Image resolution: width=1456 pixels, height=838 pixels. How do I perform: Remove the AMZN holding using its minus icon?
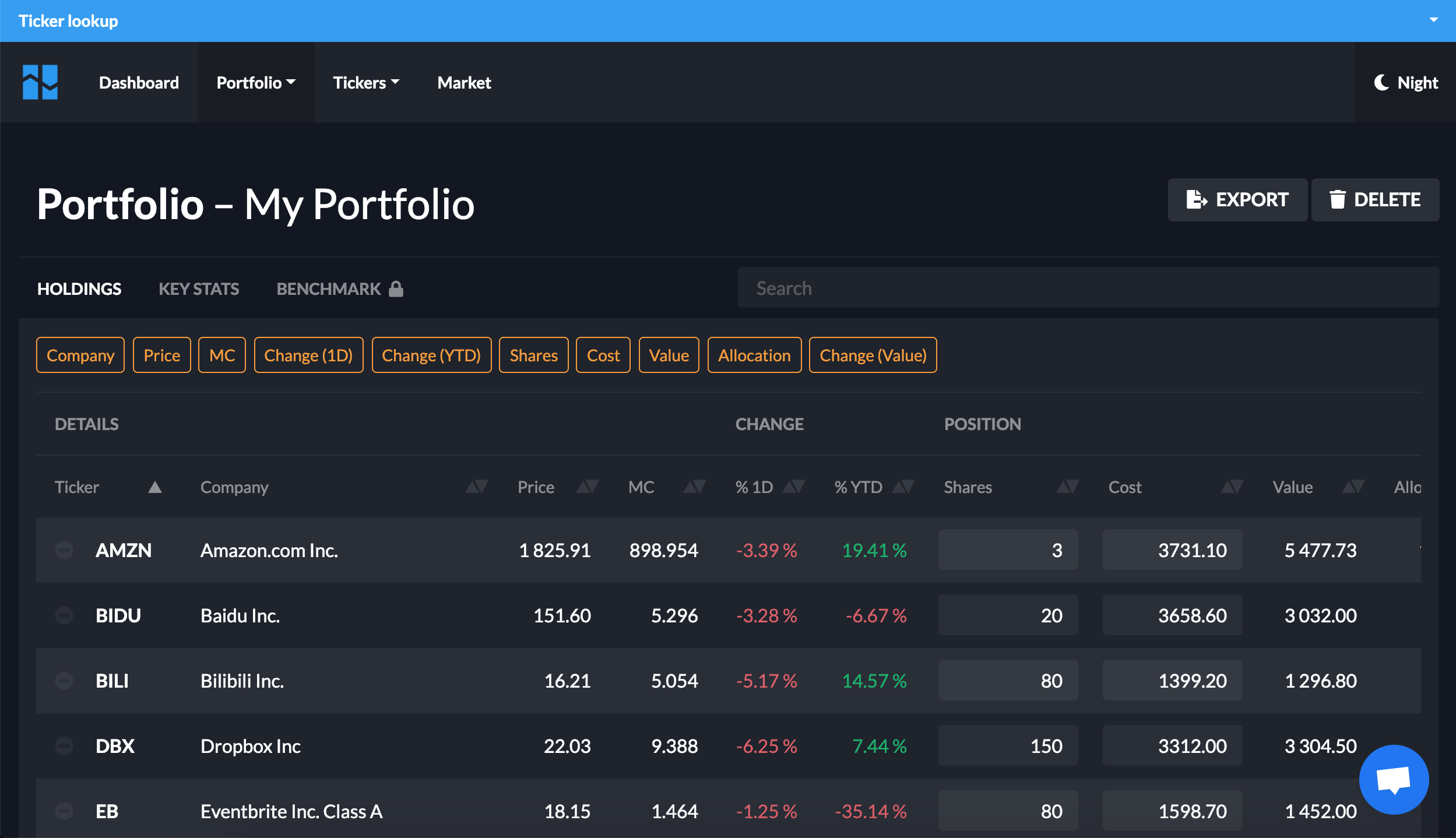point(64,550)
